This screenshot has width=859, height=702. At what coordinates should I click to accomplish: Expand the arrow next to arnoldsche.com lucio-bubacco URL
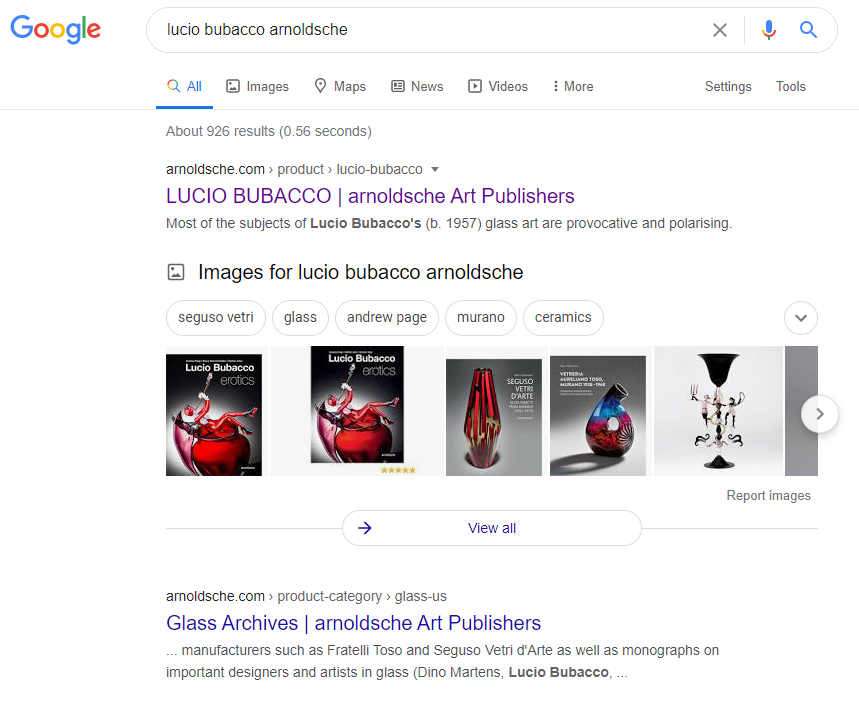tap(435, 169)
